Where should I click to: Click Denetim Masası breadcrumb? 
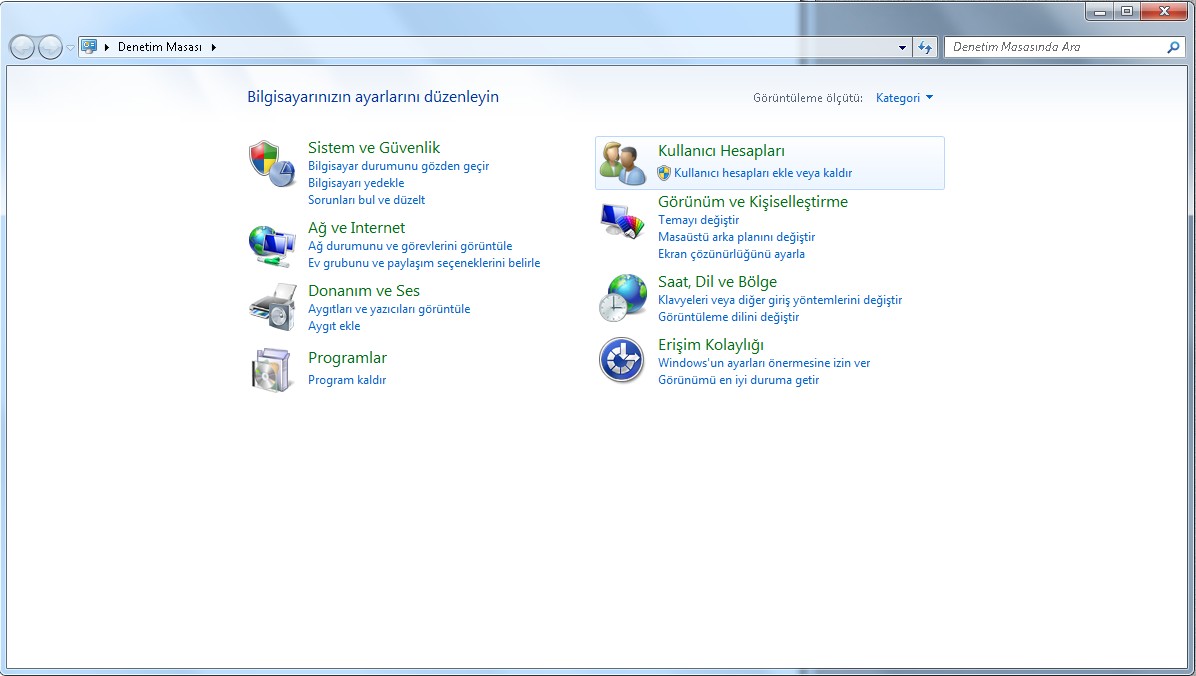[x=159, y=47]
